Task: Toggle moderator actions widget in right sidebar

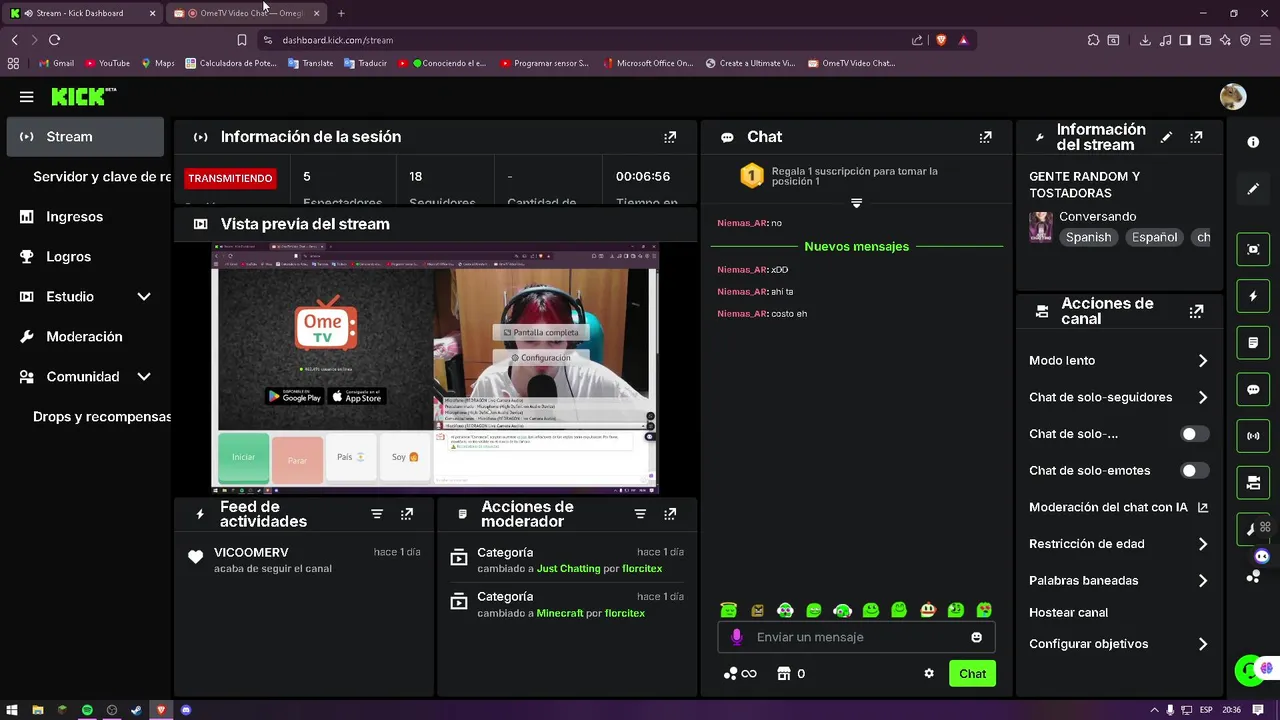Action: (x=1253, y=342)
